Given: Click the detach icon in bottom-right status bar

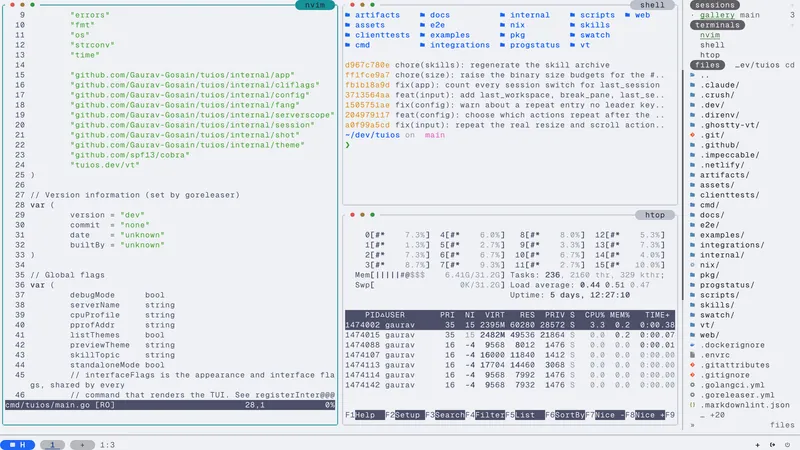Looking at the screenshot, I should (x=772, y=445).
